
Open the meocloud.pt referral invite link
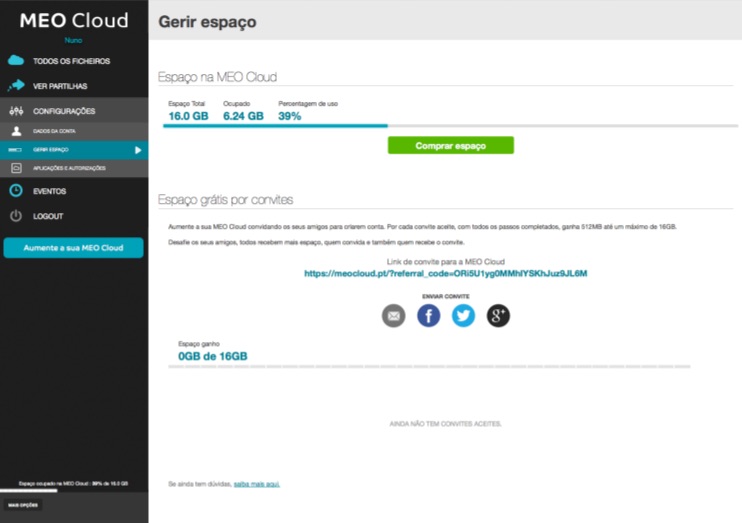click(445, 274)
